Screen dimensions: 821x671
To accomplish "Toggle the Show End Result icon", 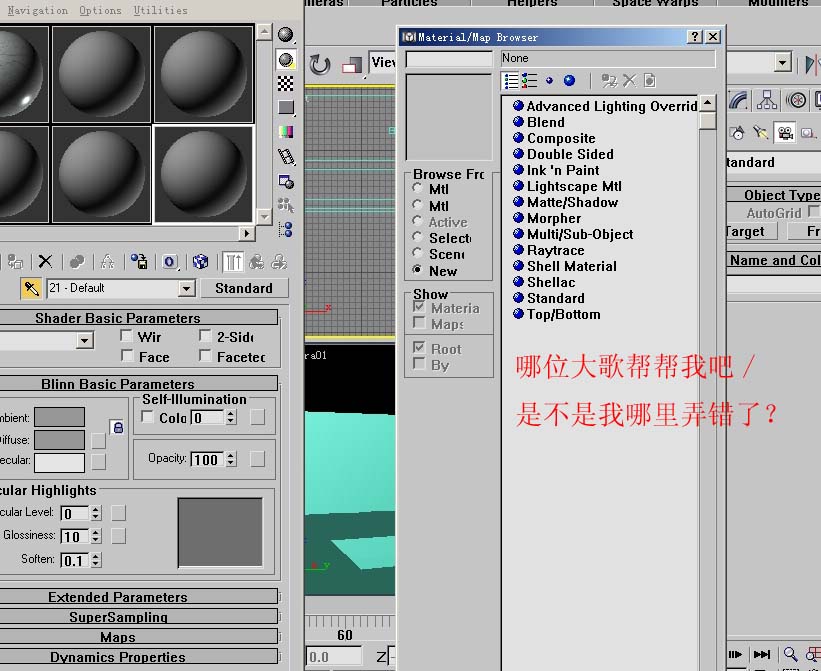I will (233, 261).
